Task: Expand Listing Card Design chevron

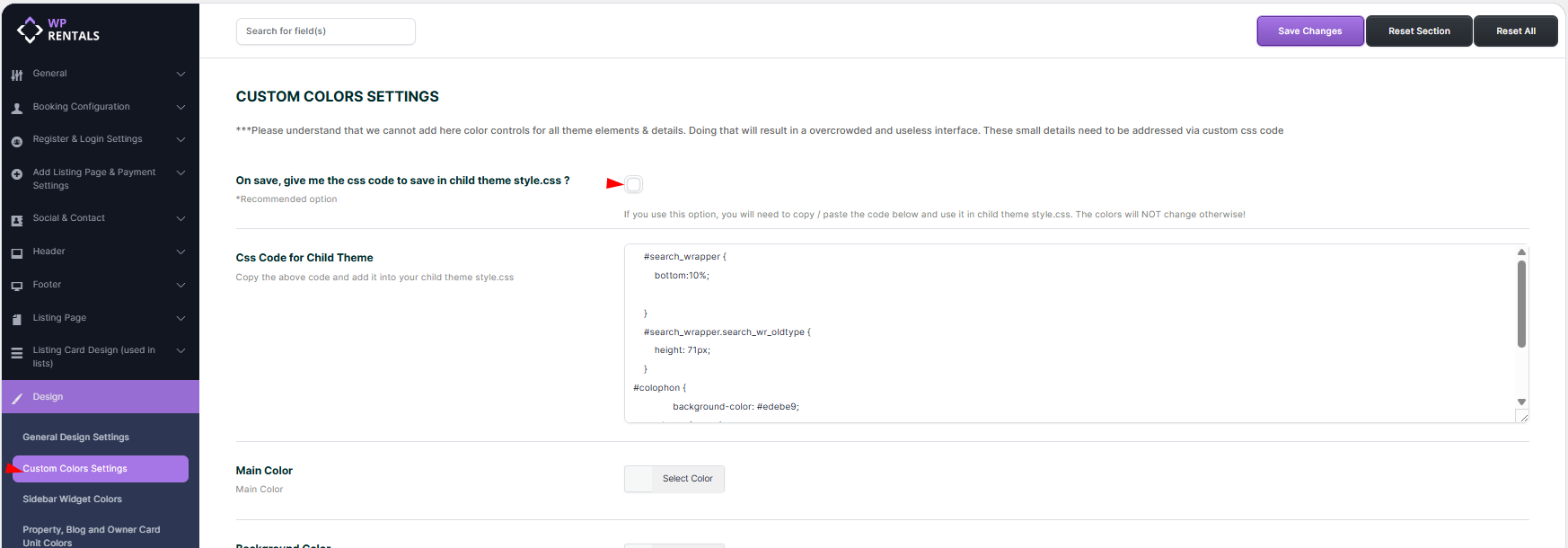Action: tap(181, 350)
